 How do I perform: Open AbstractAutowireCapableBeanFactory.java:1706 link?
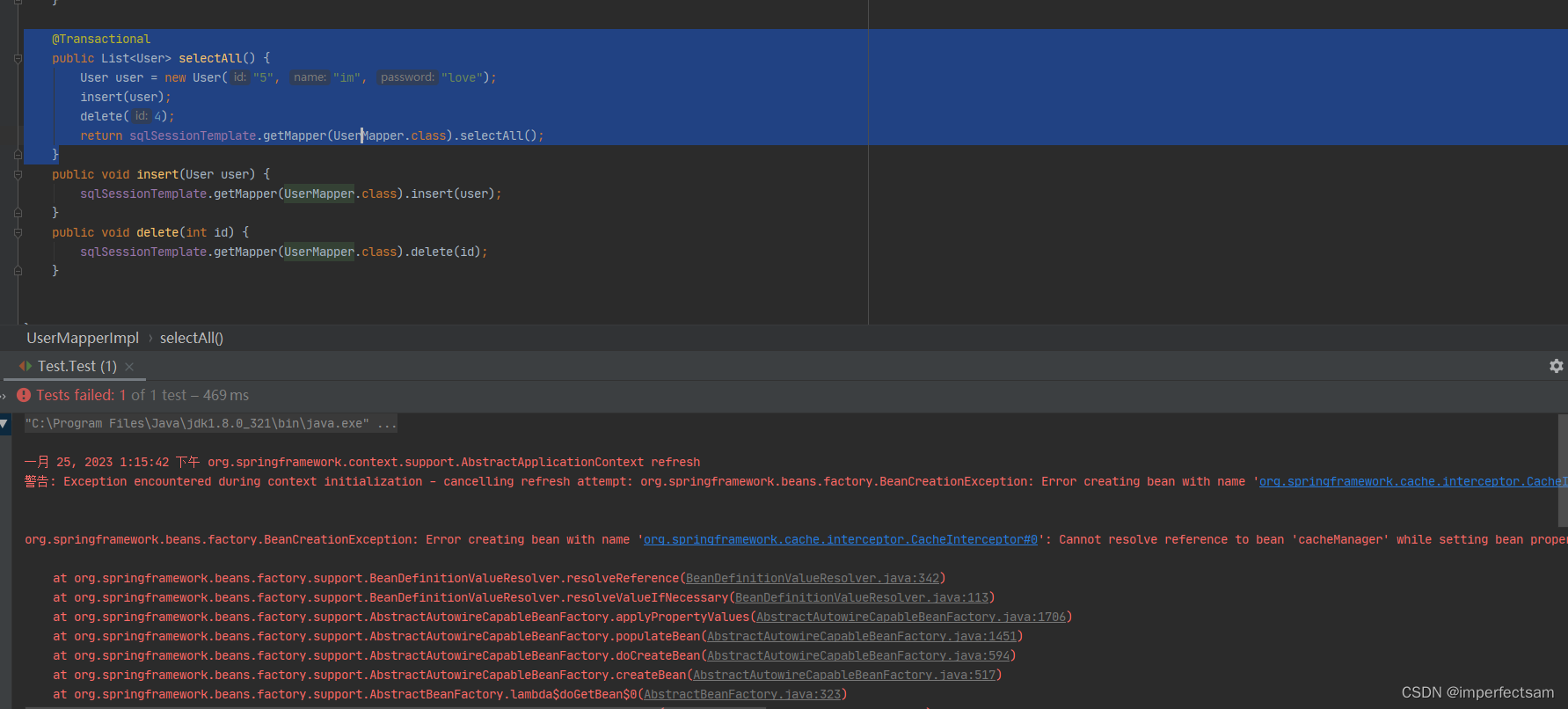(x=911, y=617)
